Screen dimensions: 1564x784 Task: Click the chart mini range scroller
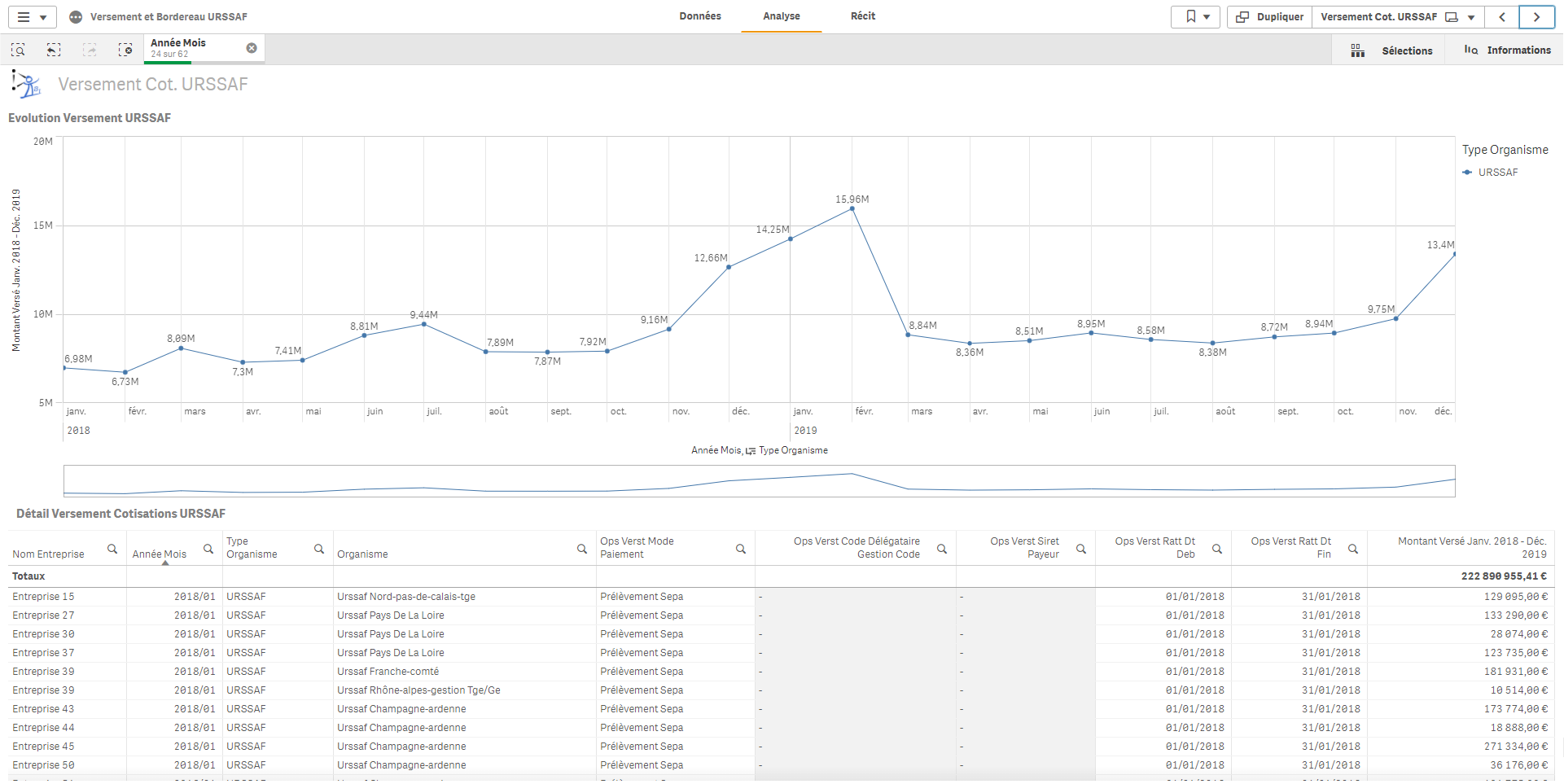click(x=759, y=481)
